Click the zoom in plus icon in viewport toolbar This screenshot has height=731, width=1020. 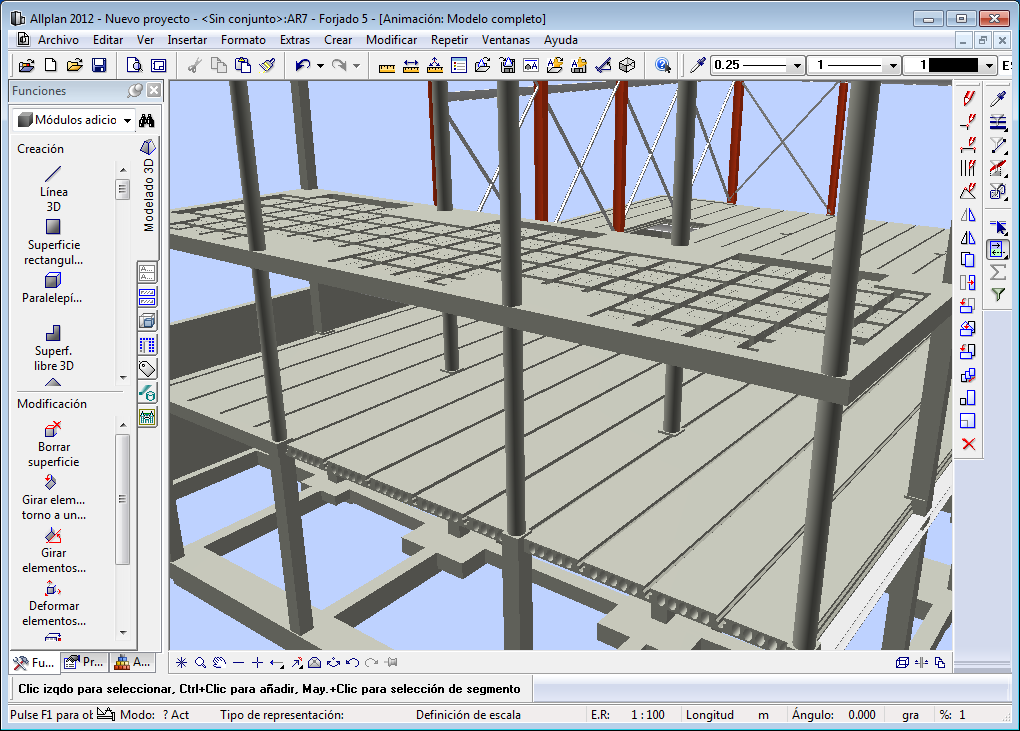(x=257, y=663)
